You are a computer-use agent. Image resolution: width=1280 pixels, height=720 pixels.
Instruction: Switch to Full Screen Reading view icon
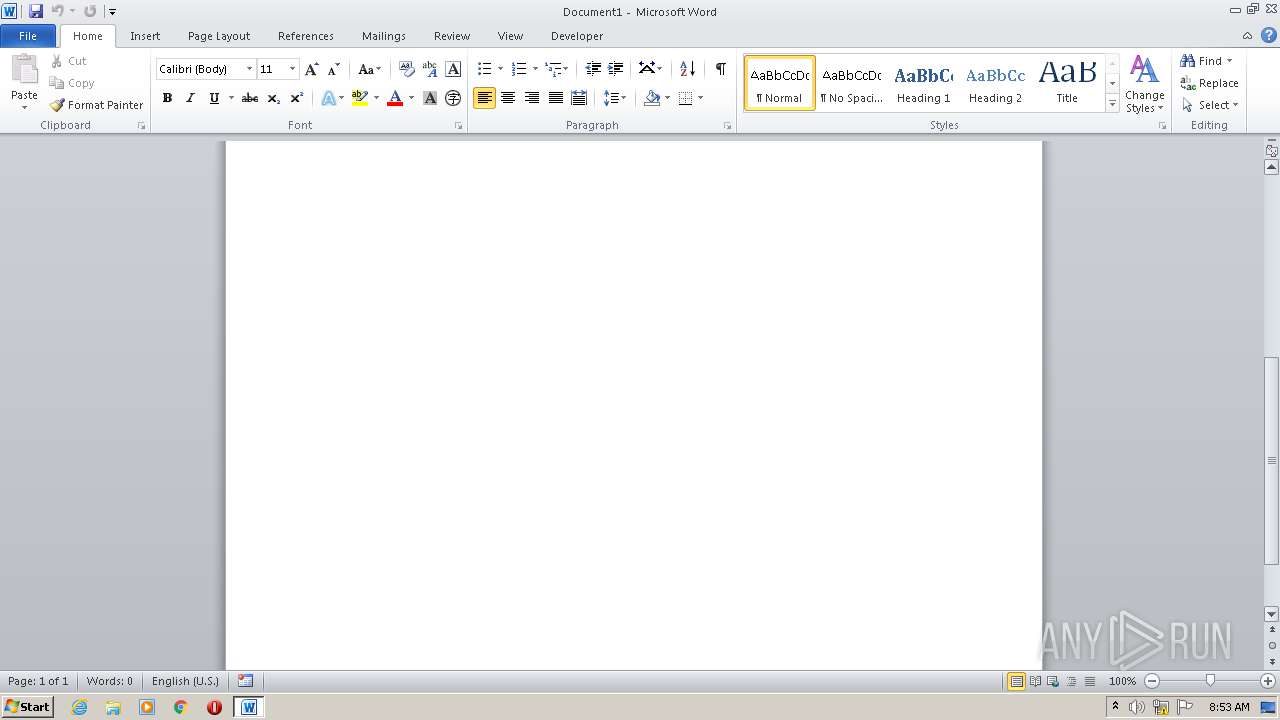[x=1035, y=681]
